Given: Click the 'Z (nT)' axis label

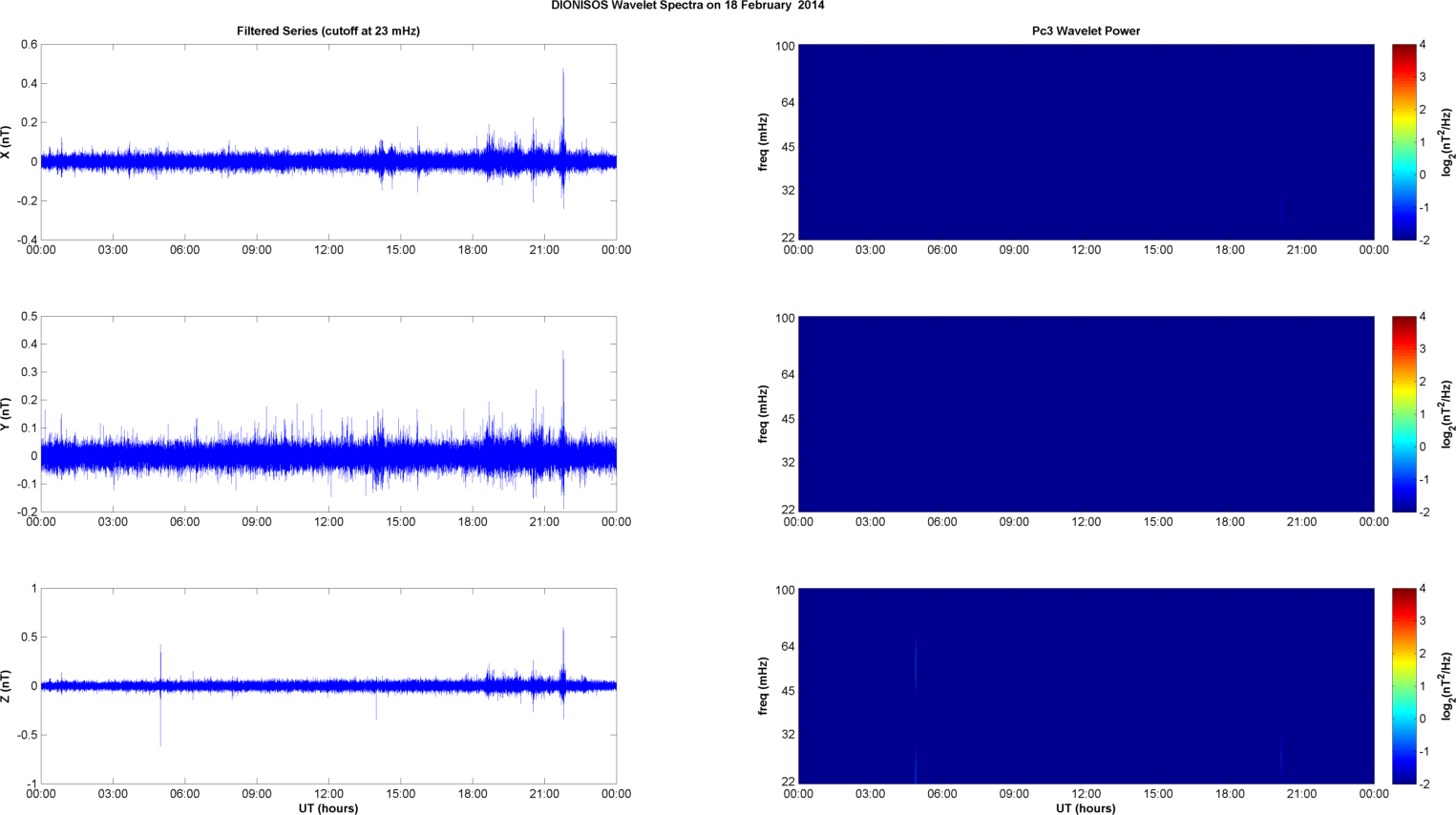Looking at the screenshot, I should (7, 686).
